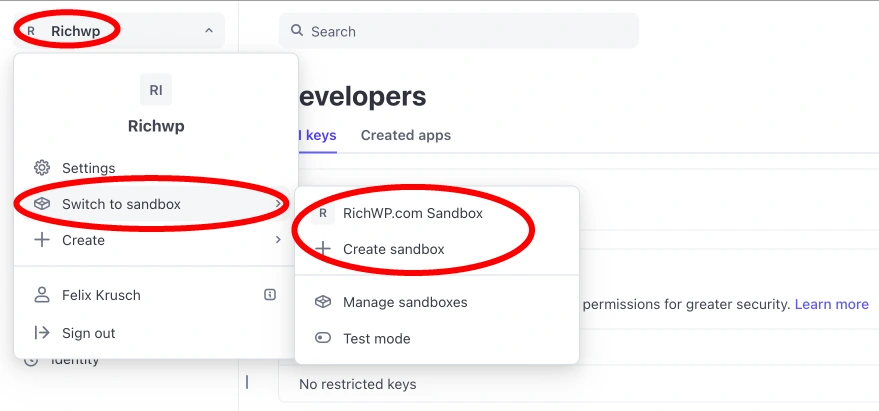
Task: Open Manage sandboxes menu entry
Action: click(405, 302)
